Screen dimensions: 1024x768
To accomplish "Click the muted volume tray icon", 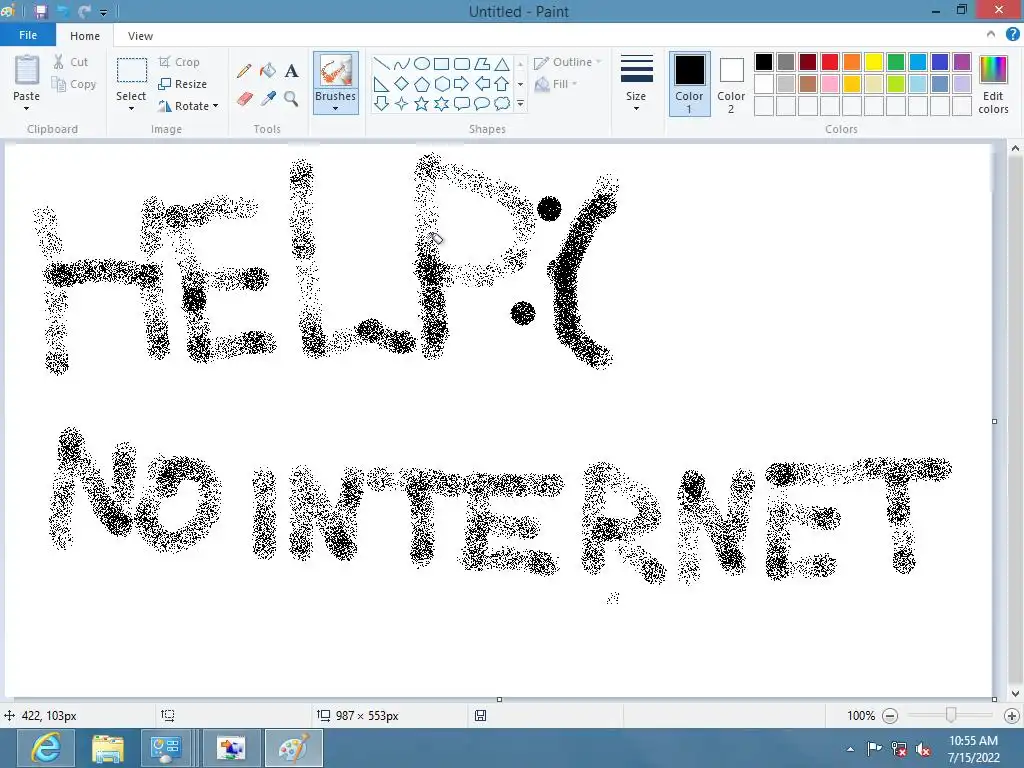I will pos(923,749).
